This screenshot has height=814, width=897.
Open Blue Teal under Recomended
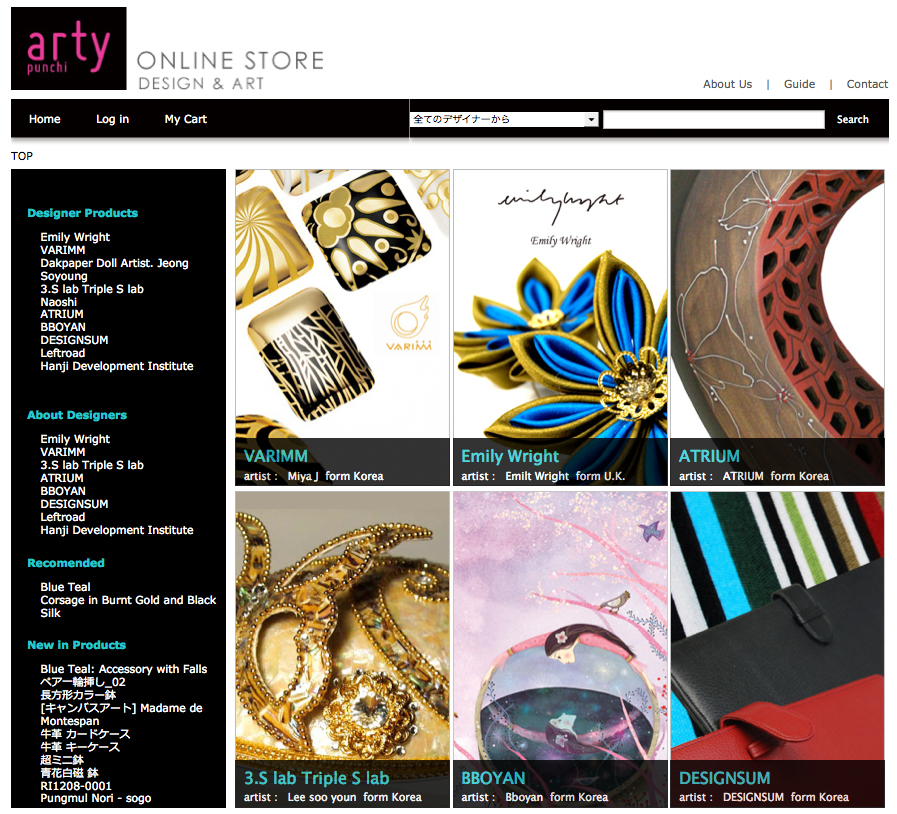point(65,587)
